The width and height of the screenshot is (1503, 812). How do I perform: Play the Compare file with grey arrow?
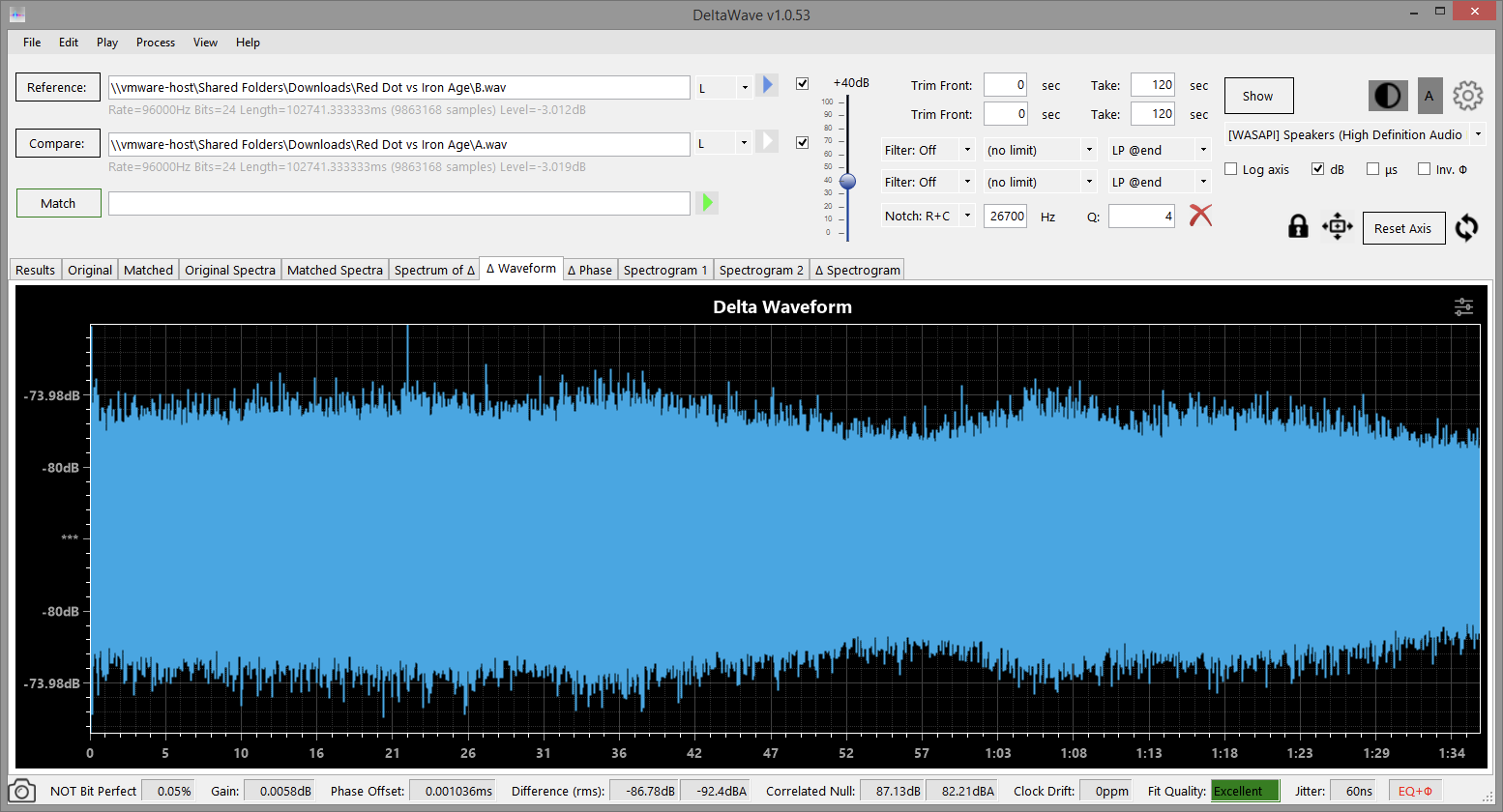tap(767, 141)
